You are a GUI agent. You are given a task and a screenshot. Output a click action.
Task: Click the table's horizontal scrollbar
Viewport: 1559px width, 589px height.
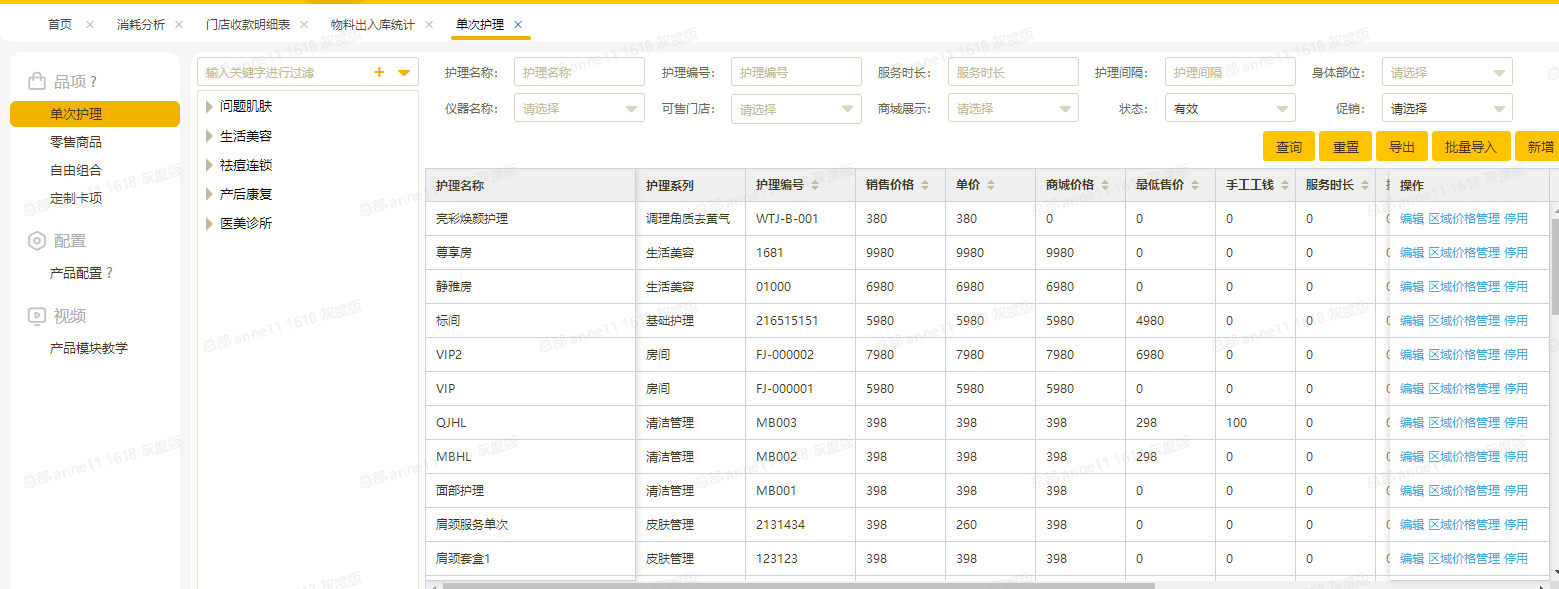[x=798, y=585]
